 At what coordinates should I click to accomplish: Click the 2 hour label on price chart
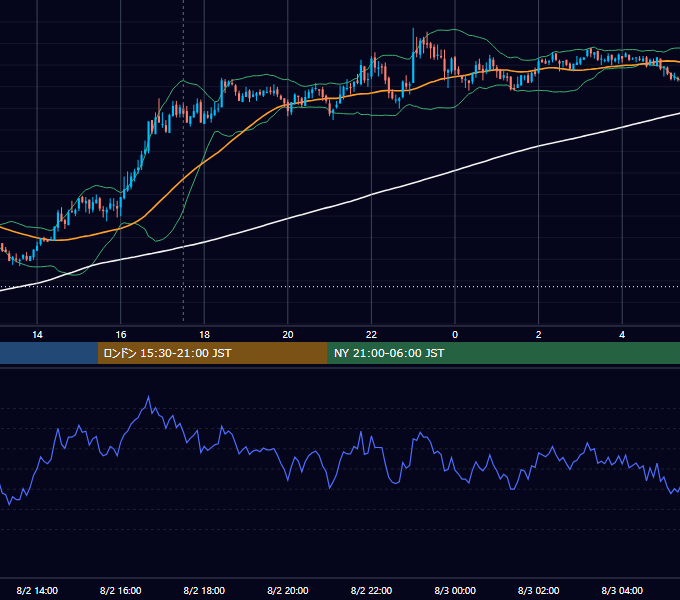(x=539, y=335)
